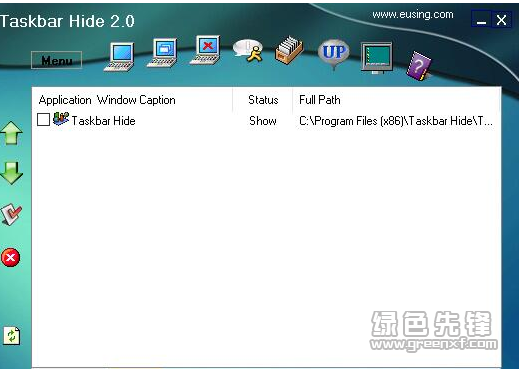The width and height of the screenshot is (519, 369).
Task: Tick the Taskbar Hide row checkbox
Action: pyautogui.click(x=43, y=120)
